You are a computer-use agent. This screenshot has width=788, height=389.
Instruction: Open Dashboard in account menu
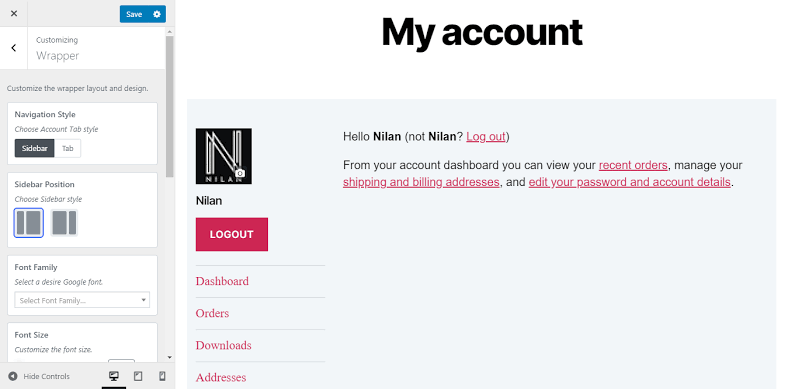click(222, 281)
